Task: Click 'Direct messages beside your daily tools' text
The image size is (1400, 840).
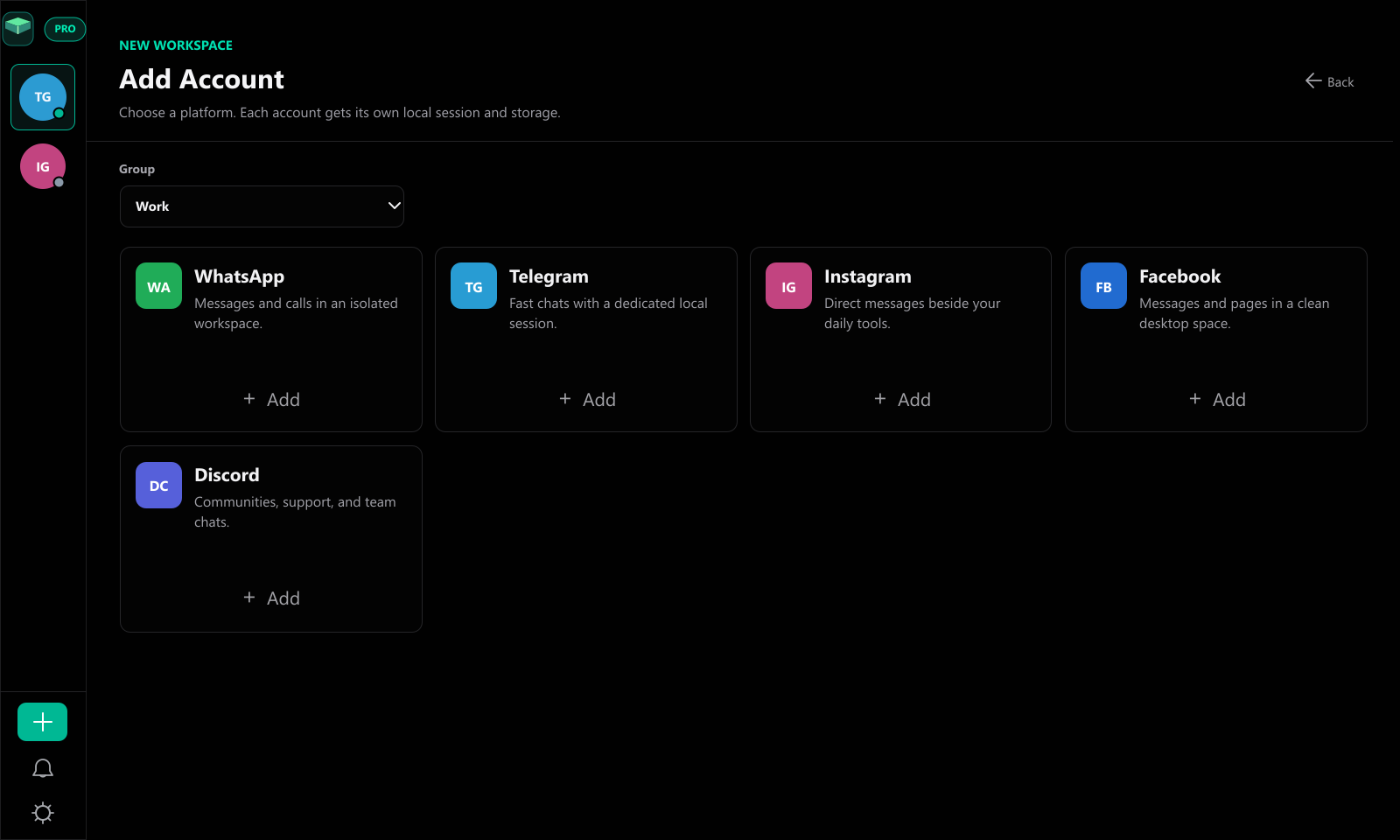Action: (x=912, y=313)
